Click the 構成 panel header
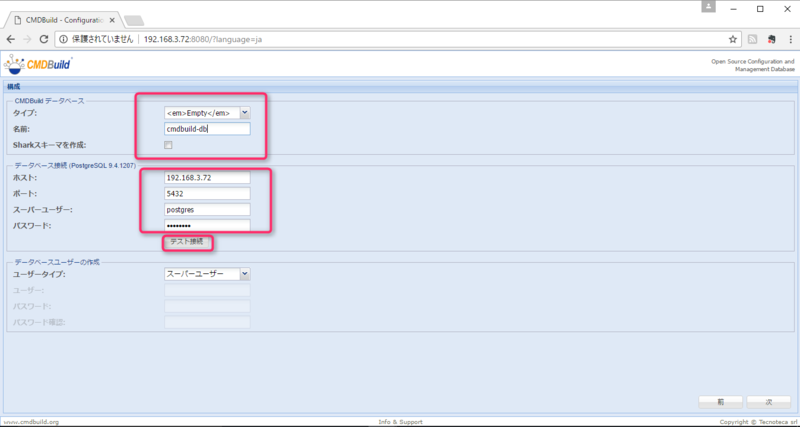This screenshot has width=800, height=427. coord(400,86)
